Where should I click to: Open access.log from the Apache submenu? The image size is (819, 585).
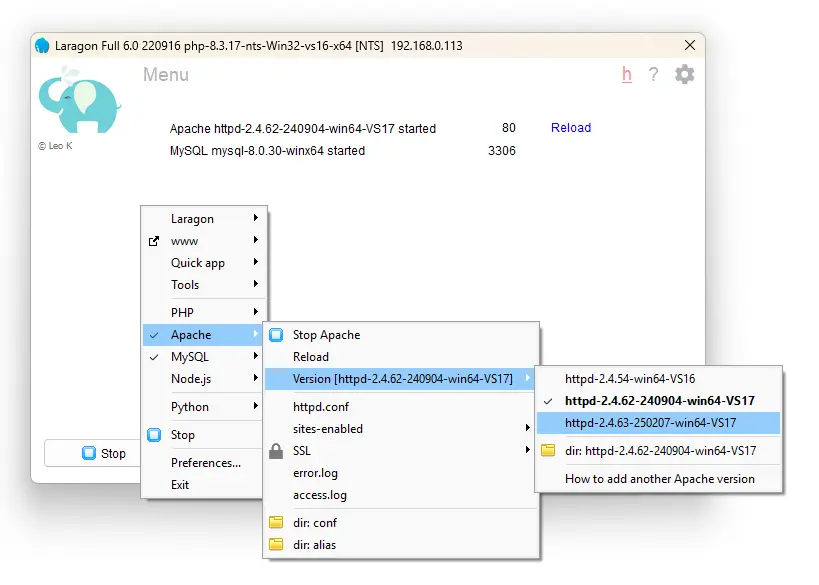(x=401, y=495)
